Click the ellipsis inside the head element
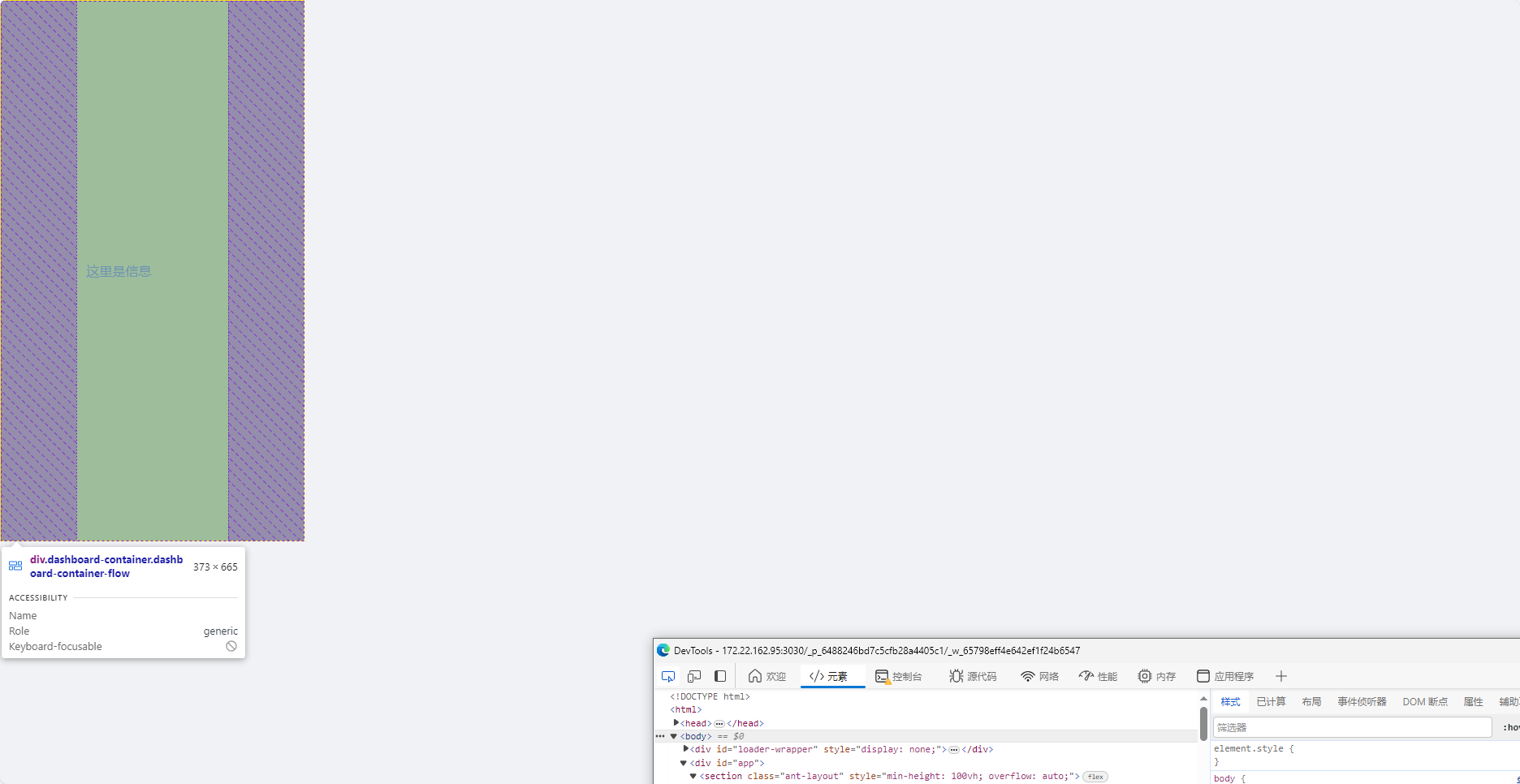The height and width of the screenshot is (784, 1520). click(719, 723)
